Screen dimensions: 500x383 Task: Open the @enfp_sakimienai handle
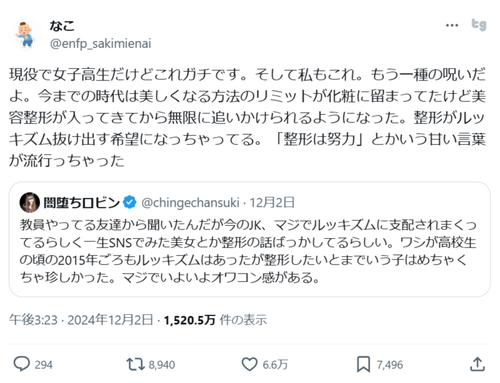click(100, 44)
